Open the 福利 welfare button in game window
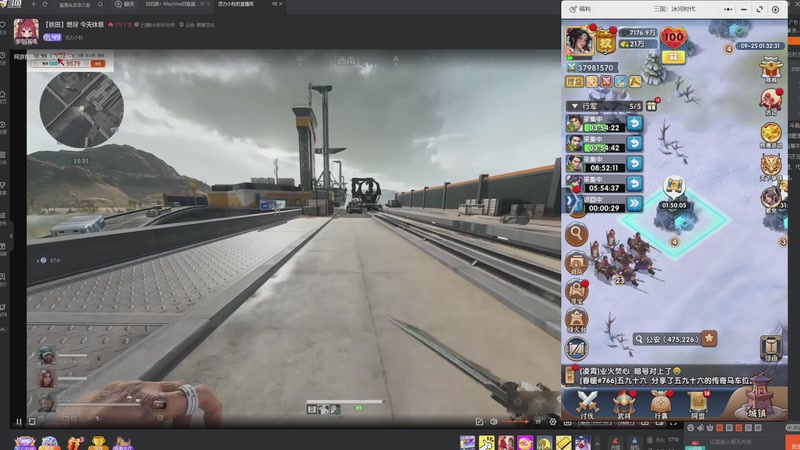Viewport: 800px width, 450px height. coord(581,9)
